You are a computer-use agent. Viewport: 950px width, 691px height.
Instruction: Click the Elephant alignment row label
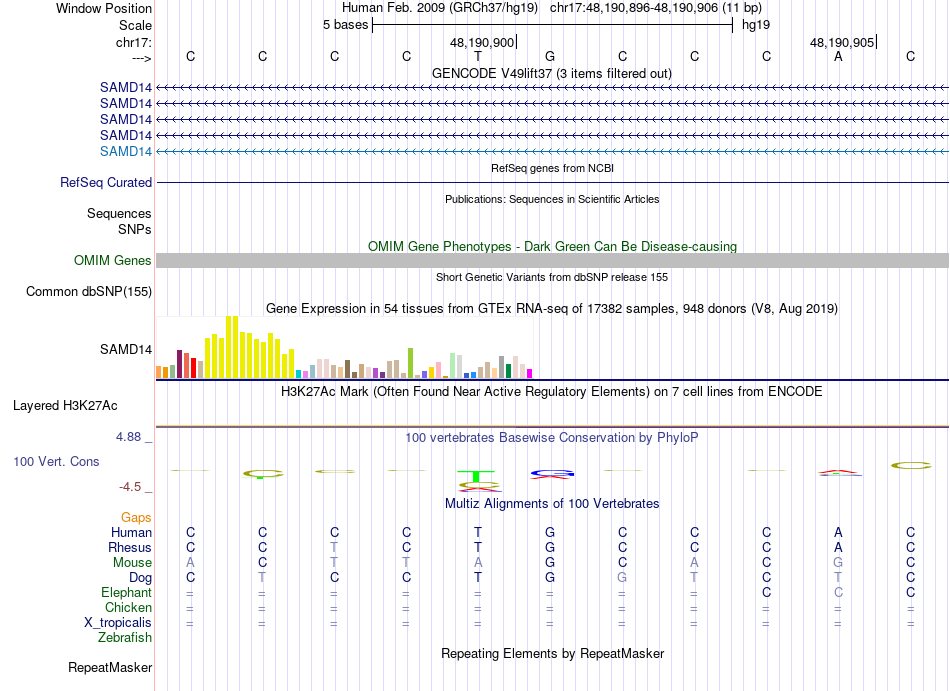click(127, 592)
